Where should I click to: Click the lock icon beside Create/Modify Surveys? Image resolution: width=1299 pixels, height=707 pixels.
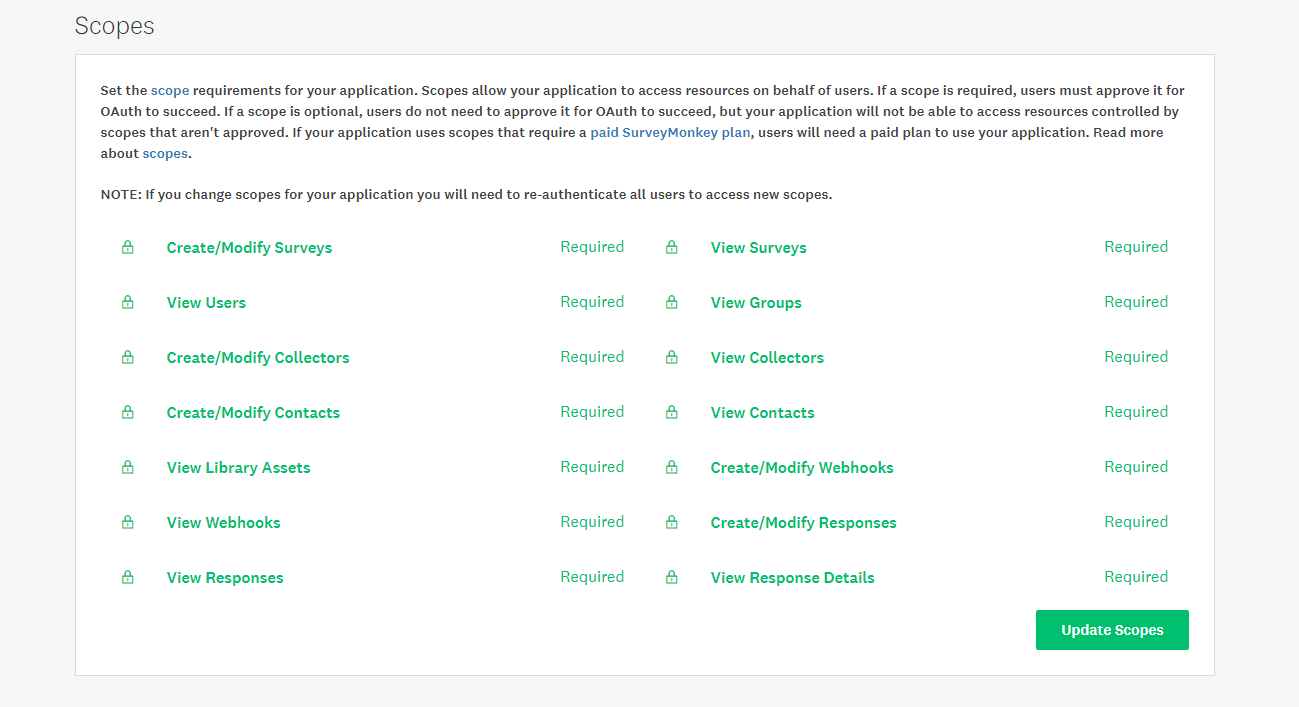pyautogui.click(x=127, y=246)
